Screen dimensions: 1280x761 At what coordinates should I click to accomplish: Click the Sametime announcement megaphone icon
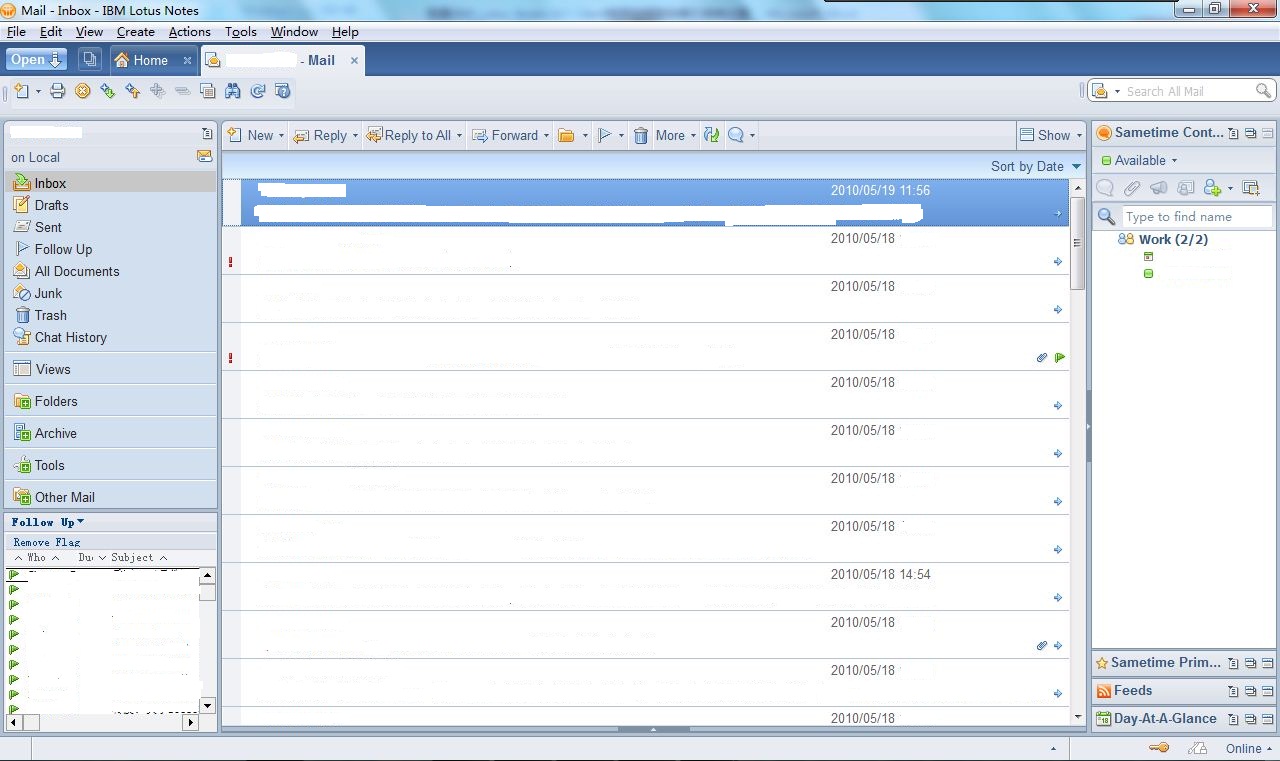1158,188
